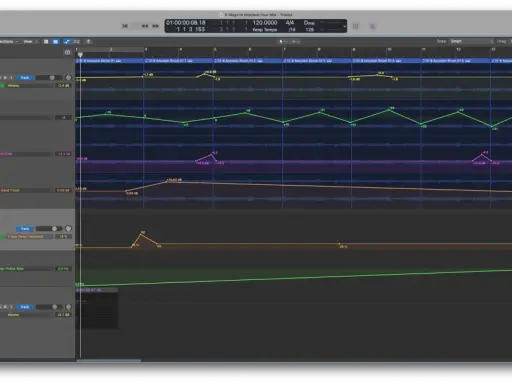512x384 pixels.
Task: Select the audio region starting at bar 7
Action: pyautogui.click(x=317, y=61)
